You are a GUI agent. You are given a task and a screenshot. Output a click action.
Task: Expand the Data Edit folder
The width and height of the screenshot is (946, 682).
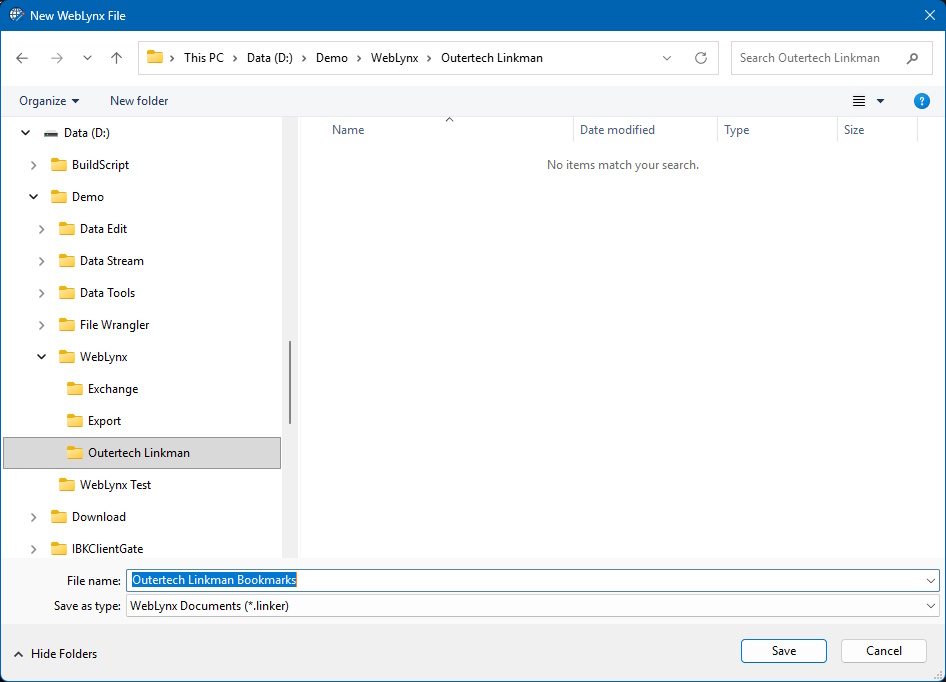pyautogui.click(x=41, y=229)
